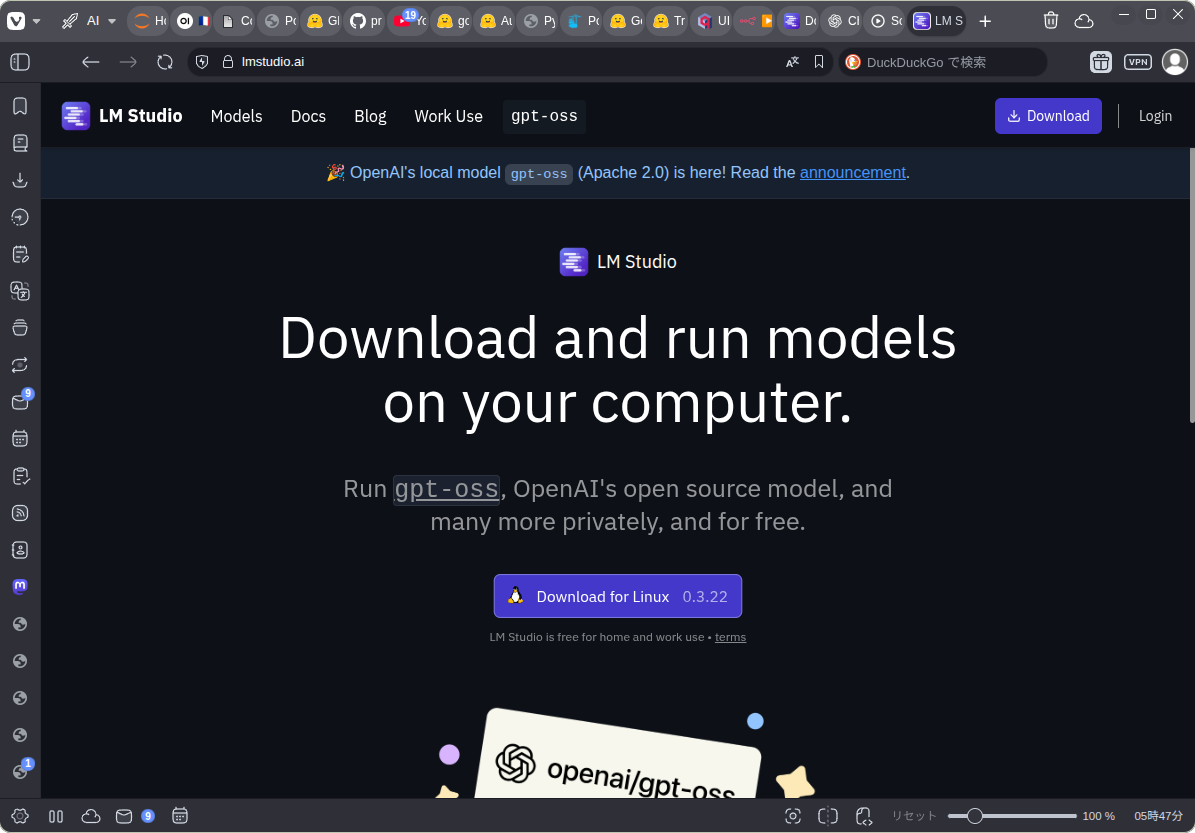Click the page vertical scrollbar

coord(1190,286)
